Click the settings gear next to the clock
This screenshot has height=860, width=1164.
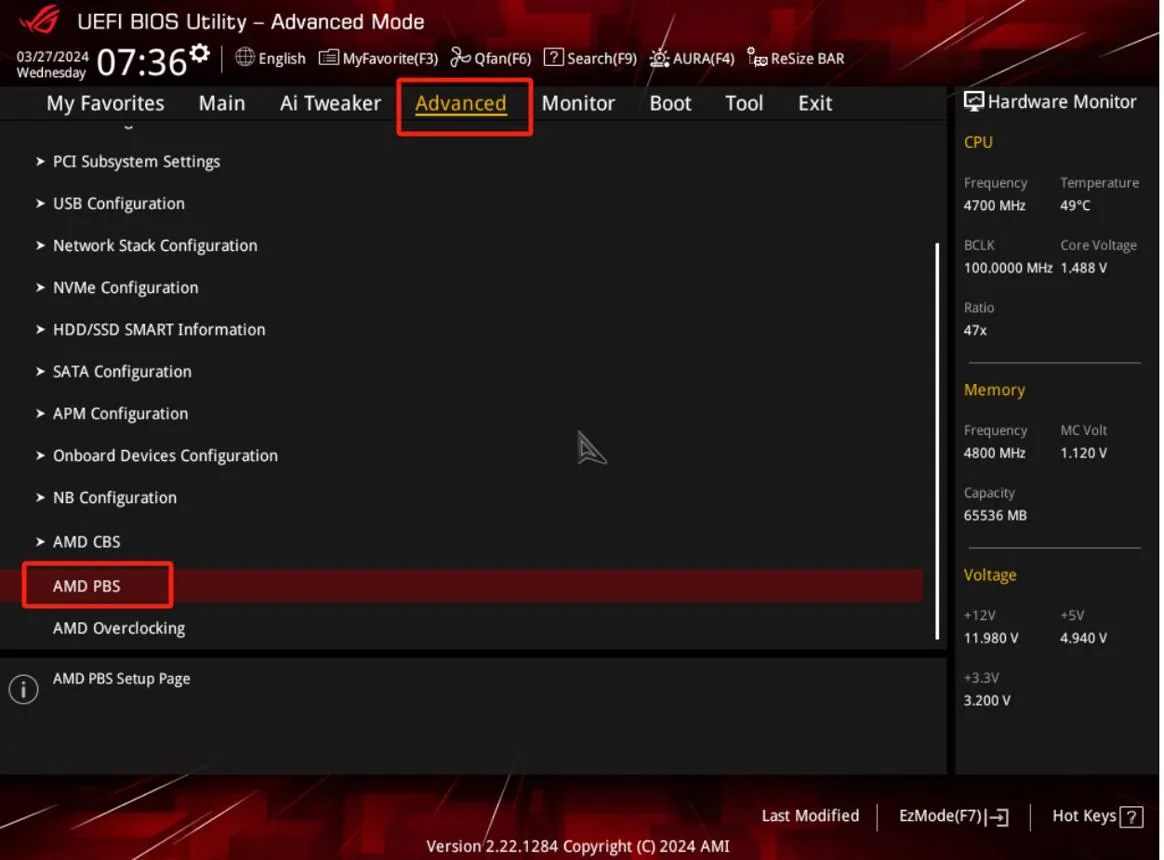[x=199, y=53]
